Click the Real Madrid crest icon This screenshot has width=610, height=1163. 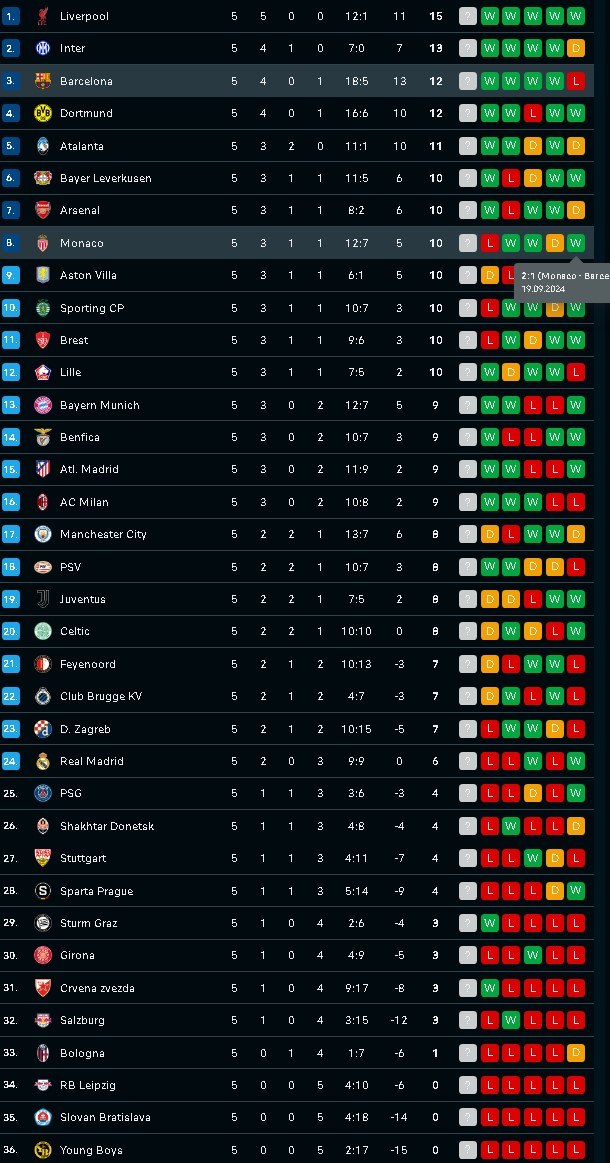click(x=43, y=761)
